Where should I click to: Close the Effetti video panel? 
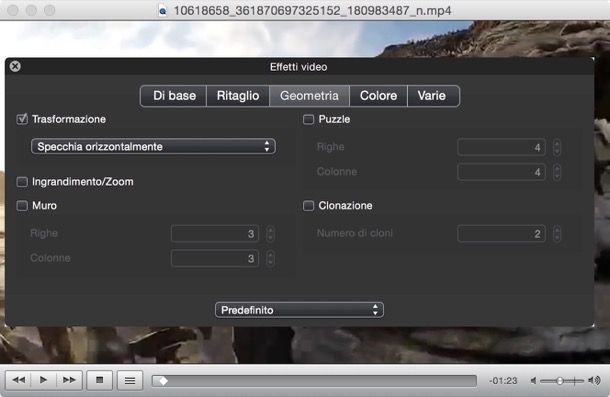pyautogui.click(x=15, y=66)
